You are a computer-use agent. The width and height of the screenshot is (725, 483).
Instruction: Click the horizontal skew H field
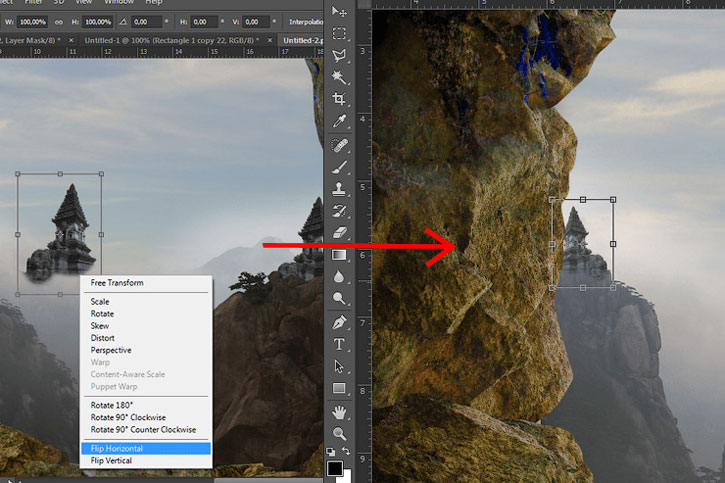204,22
